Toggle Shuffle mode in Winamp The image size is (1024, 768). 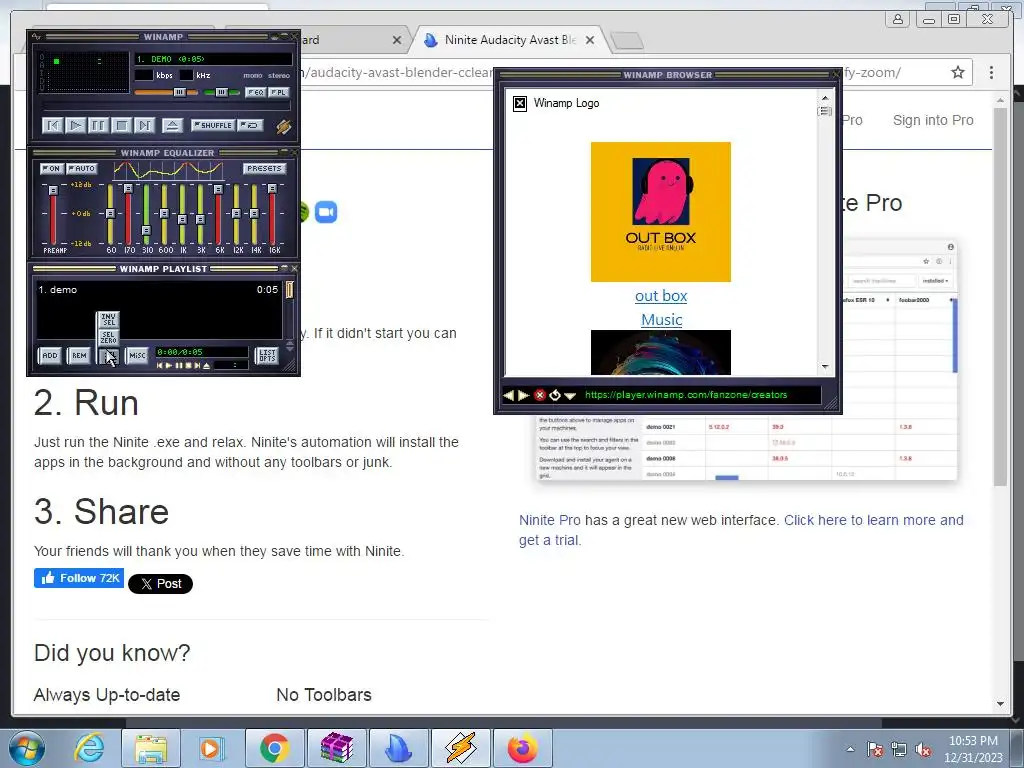click(213, 125)
